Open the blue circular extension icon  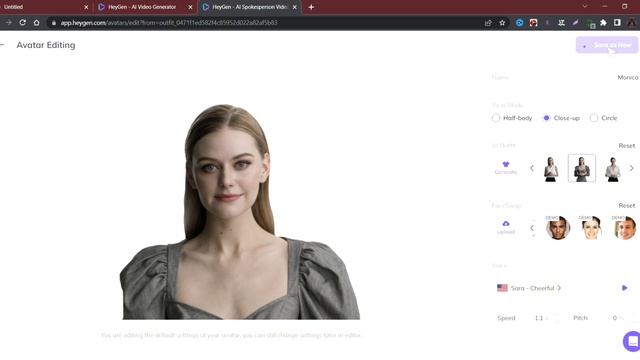519,23
